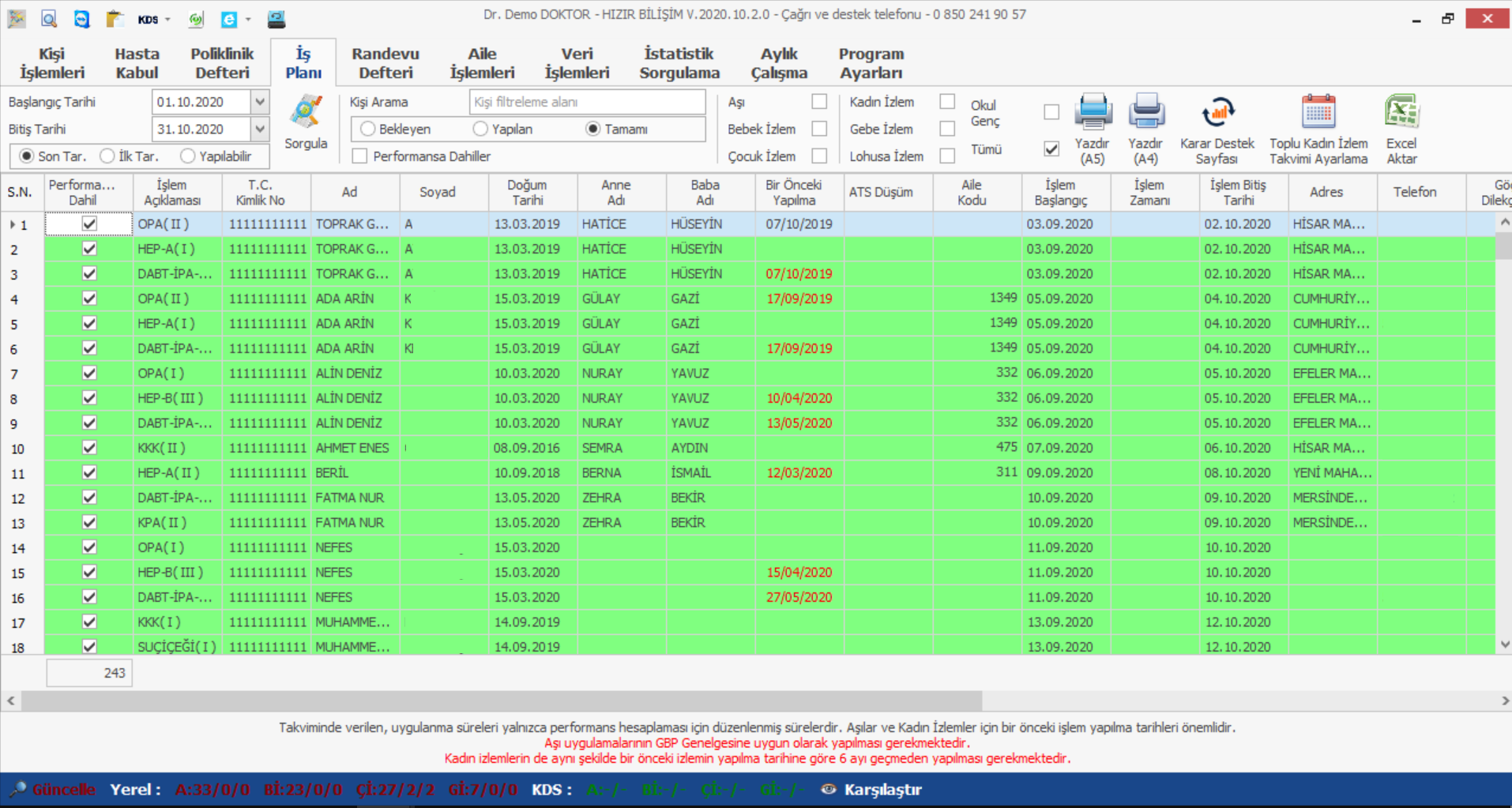This screenshot has width=1512, height=808.
Task: Select the Bekleyen radio button
Action: click(367, 129)
